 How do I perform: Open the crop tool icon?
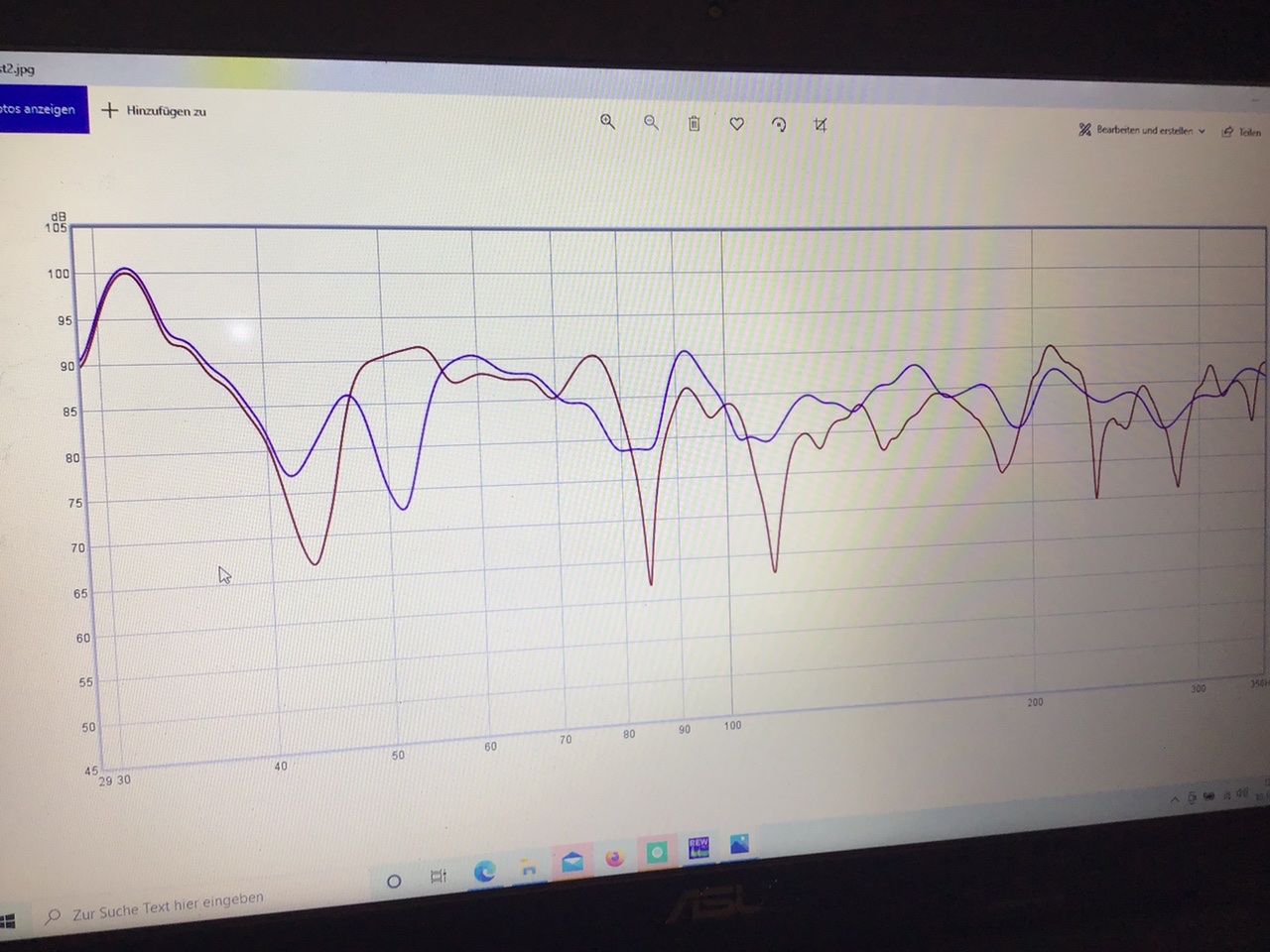[821, 125]
